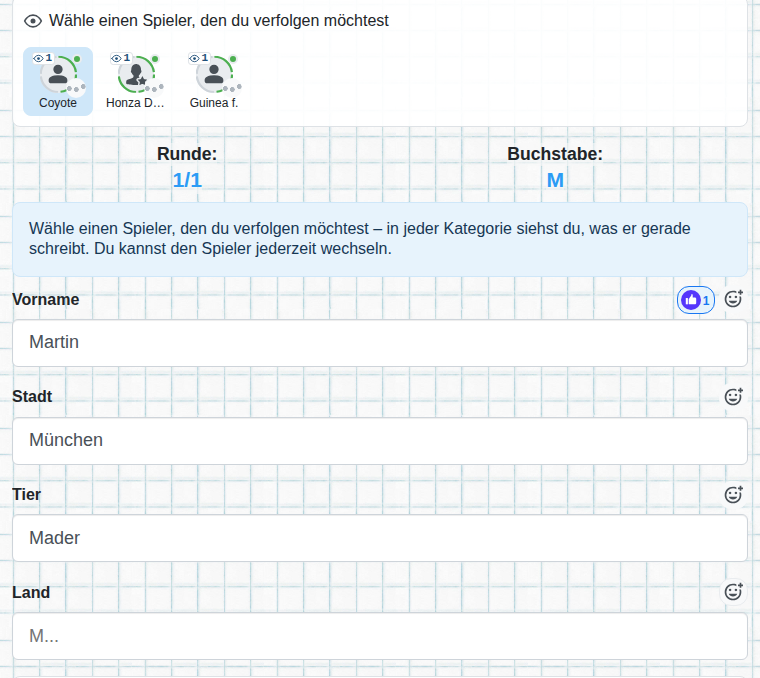Image resolution: width=760 pixels, height=678 pixels.
Task: Click the Tier field containing Mader
Action: coord(380,538)
